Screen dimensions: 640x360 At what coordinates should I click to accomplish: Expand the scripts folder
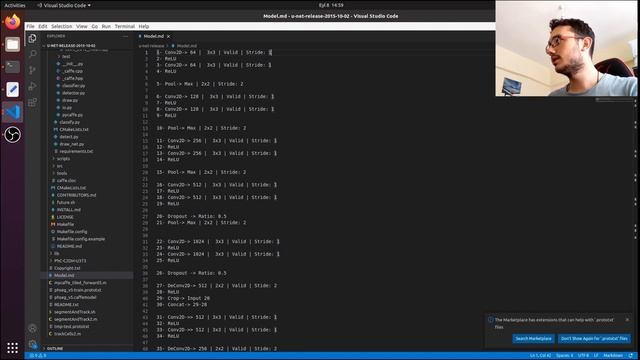pyautogui.click(x=63, y=158)
